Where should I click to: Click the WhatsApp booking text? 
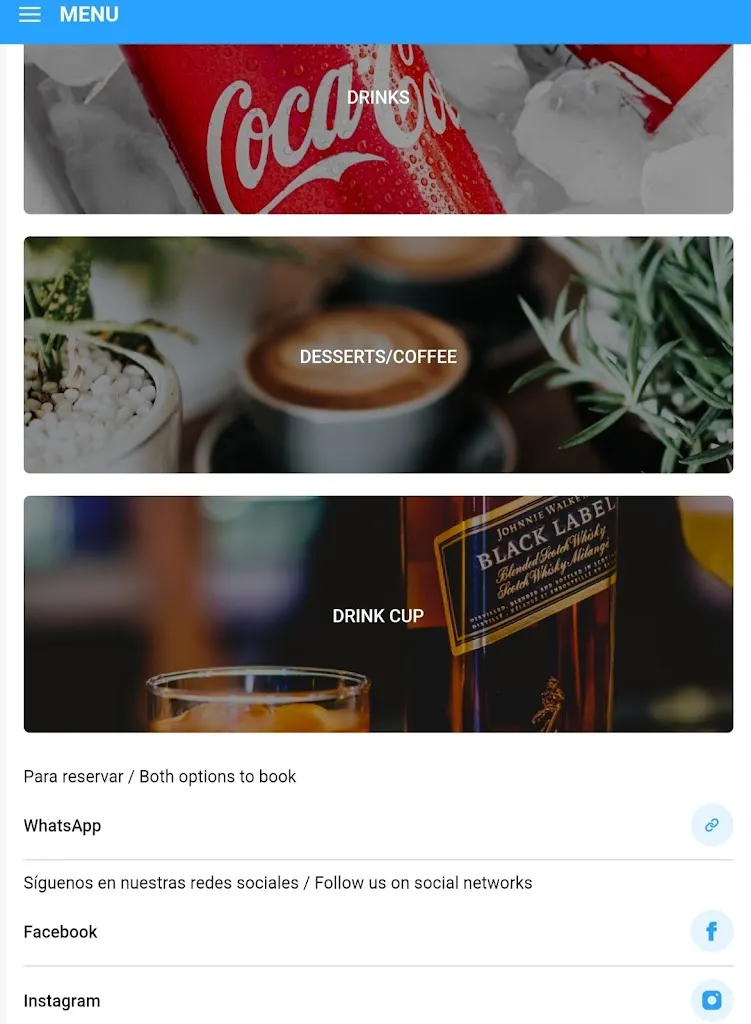pyautogui.click(x=63, y=825)
